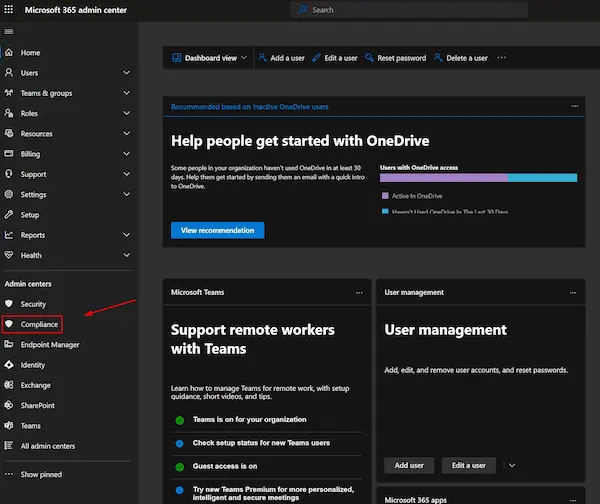Click the Resources icon
Viewport: 600px width, 504px height.
click(9, 133)
